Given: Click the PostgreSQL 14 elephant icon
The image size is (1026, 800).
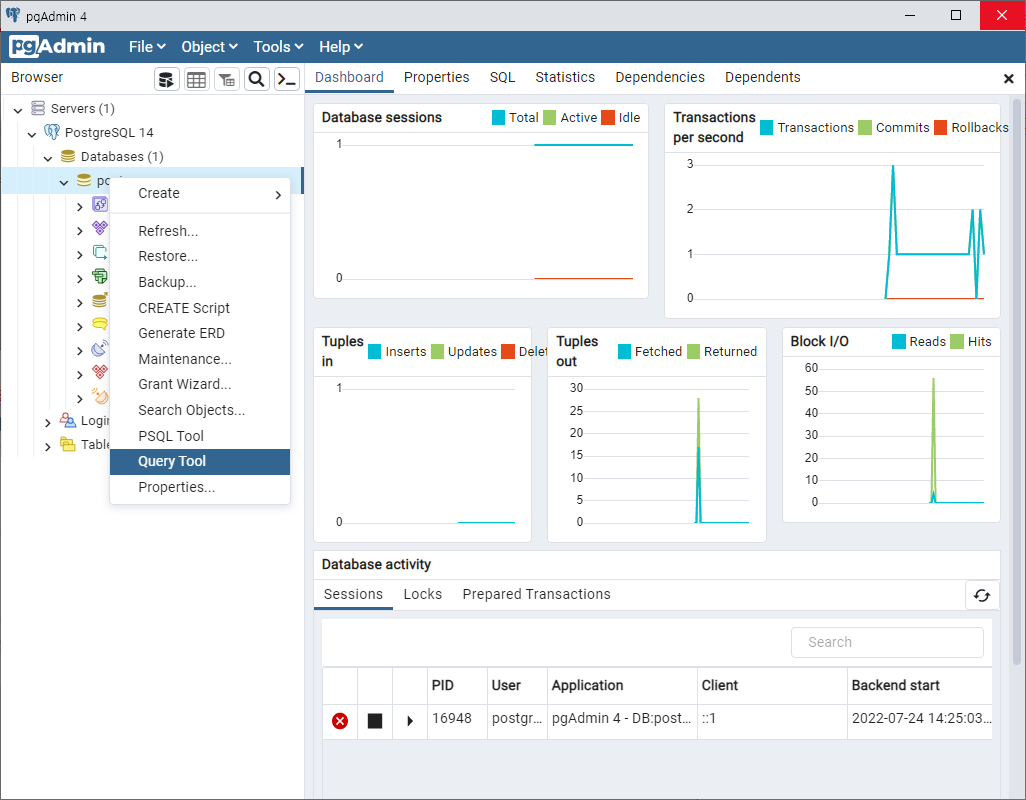Looking at the screenshot, I should 52,132.
